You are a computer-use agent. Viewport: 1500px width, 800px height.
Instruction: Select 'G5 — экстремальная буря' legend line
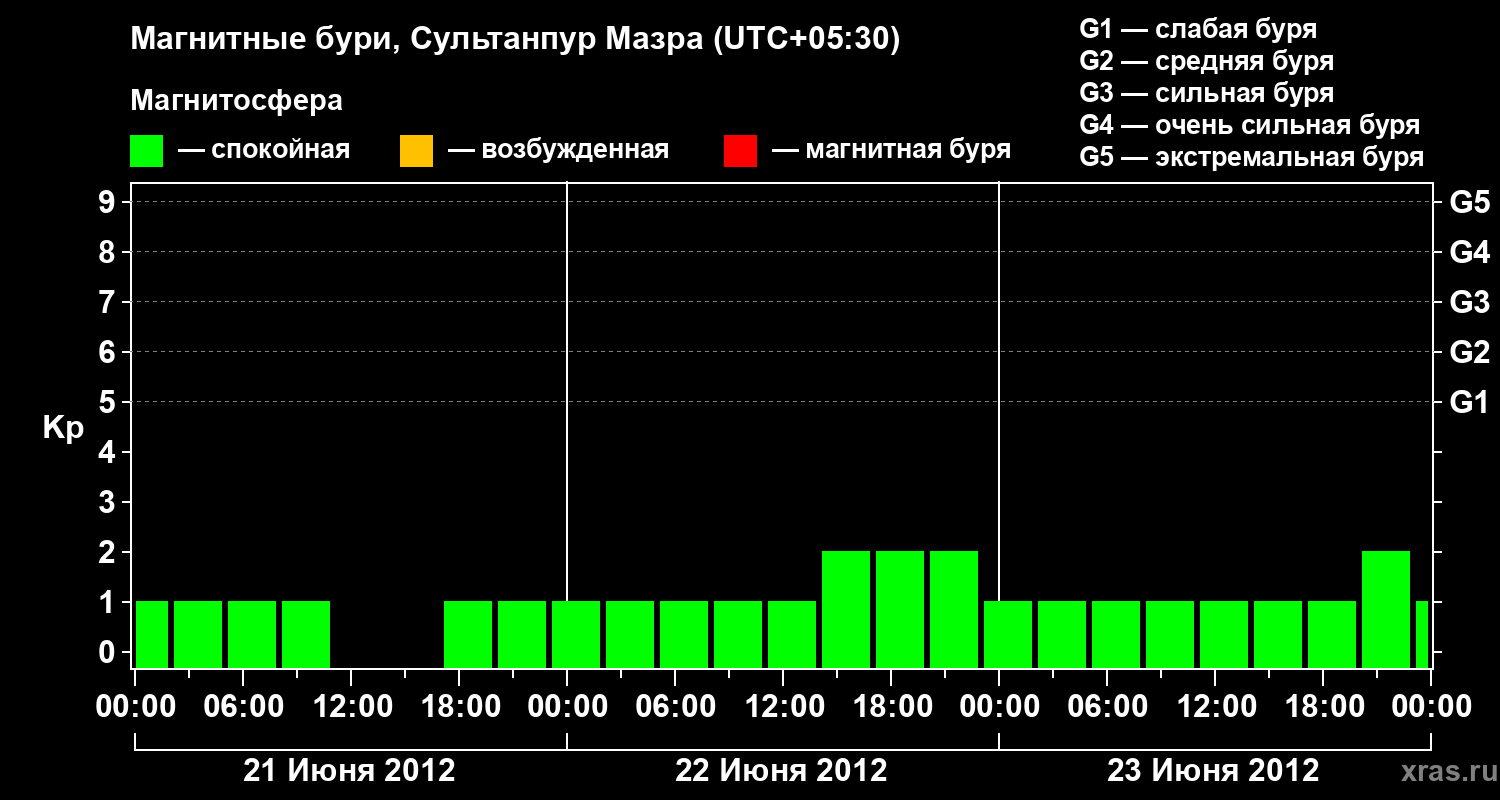[1252, 158]
